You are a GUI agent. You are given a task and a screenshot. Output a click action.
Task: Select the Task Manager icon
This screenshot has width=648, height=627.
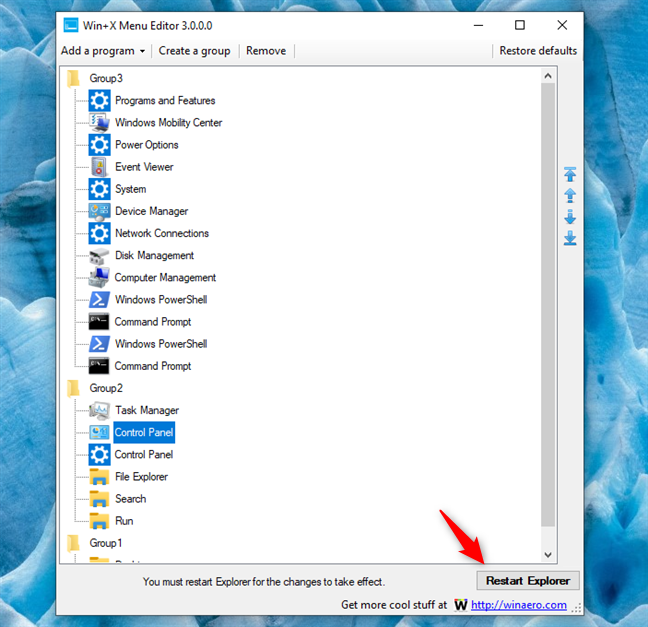pyautogui.click(x=99, y=410)
